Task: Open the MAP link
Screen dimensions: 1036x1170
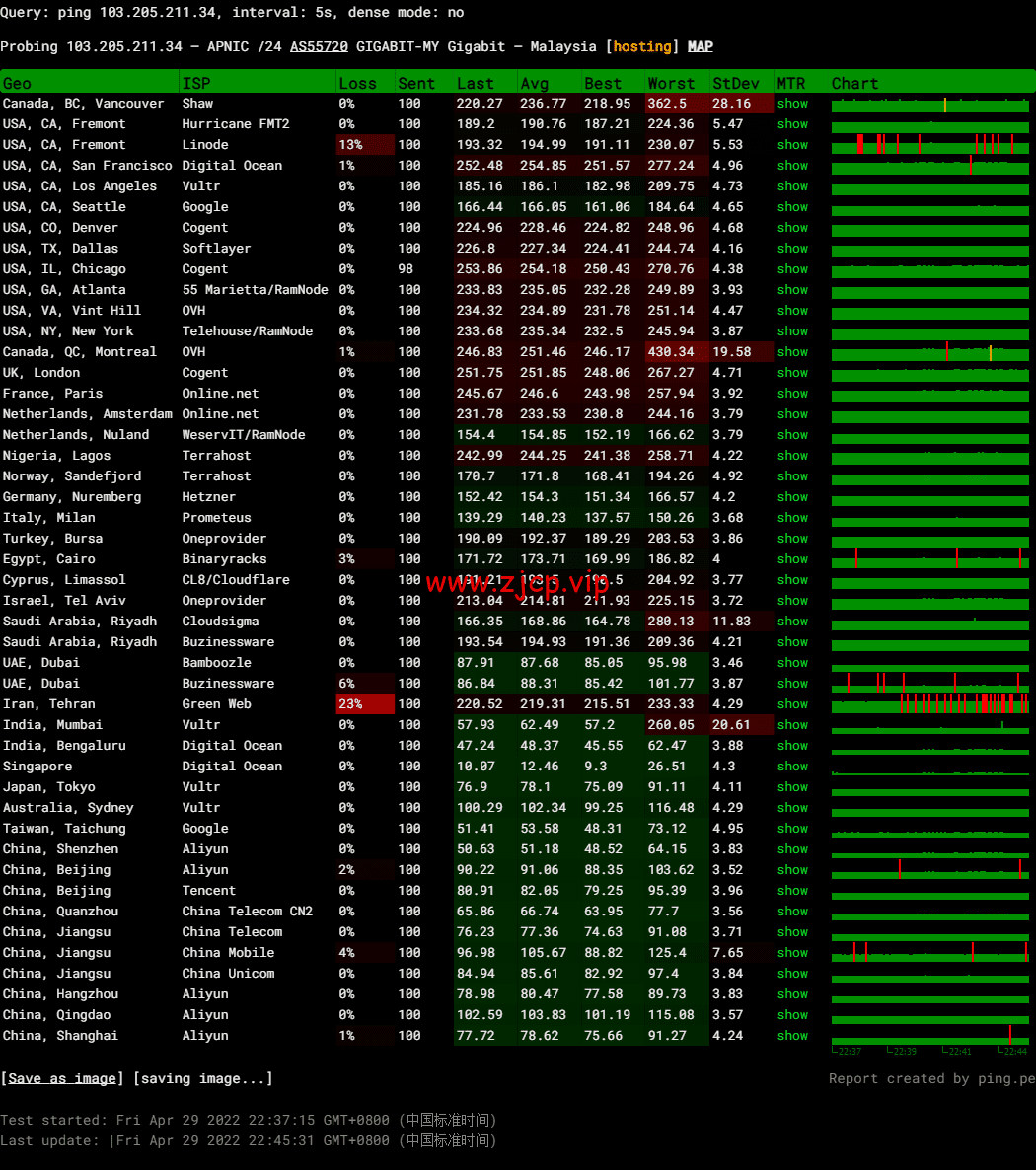Action: point(701,47)
